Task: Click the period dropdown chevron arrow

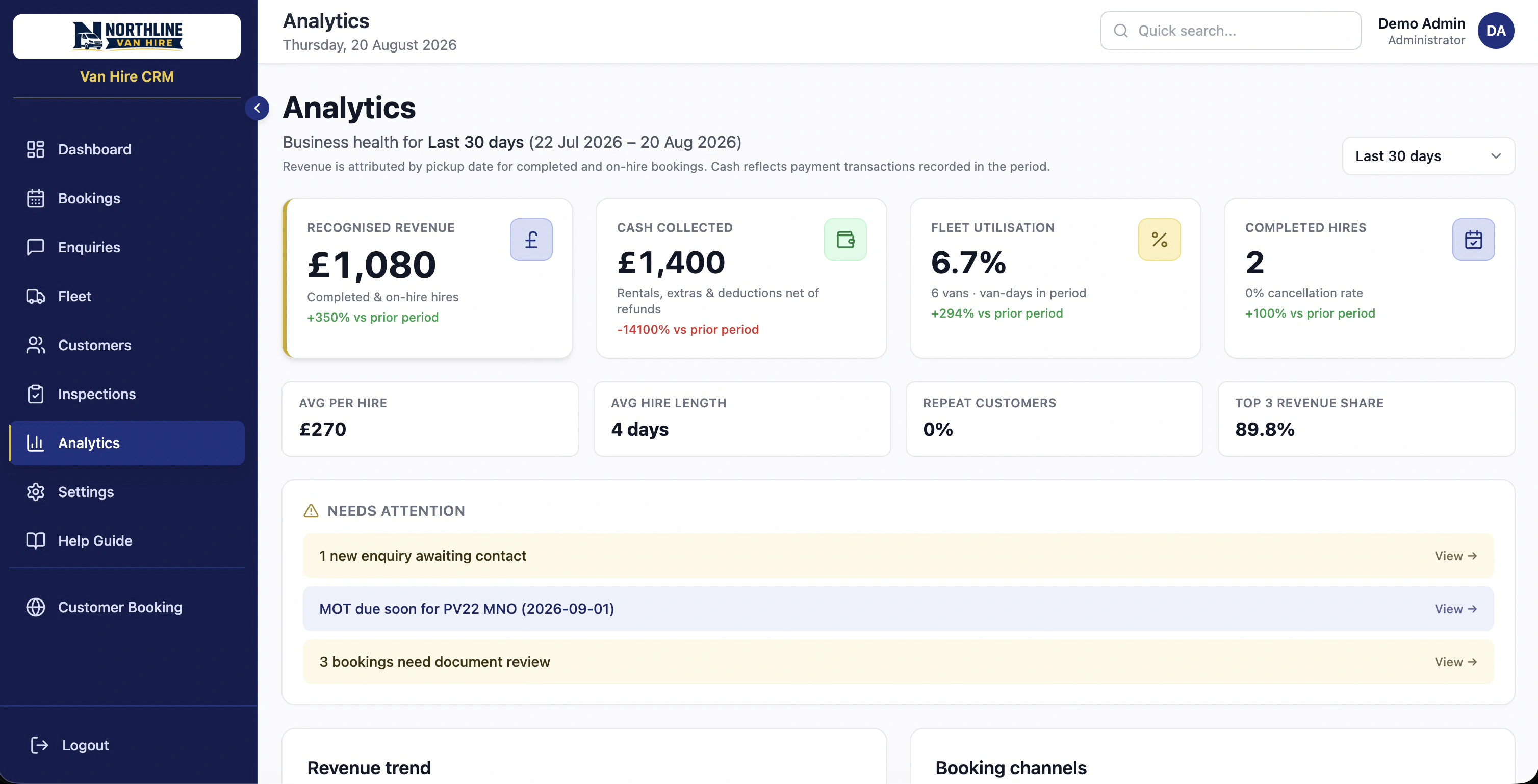Action: 1496,155
